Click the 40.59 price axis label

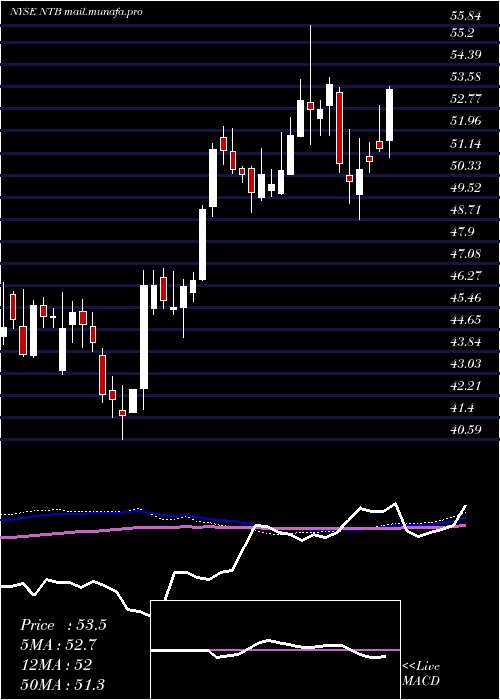click(466, 430)
